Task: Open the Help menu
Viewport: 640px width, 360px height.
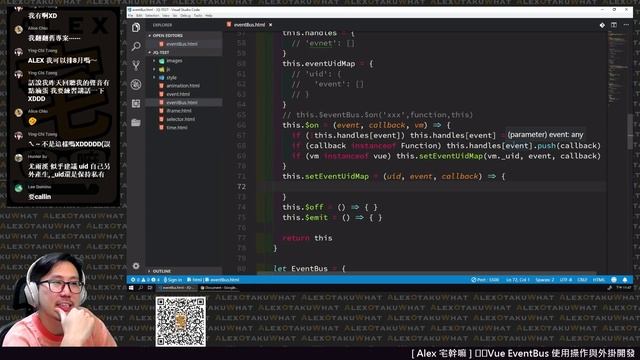Action: tap(209, 16)
